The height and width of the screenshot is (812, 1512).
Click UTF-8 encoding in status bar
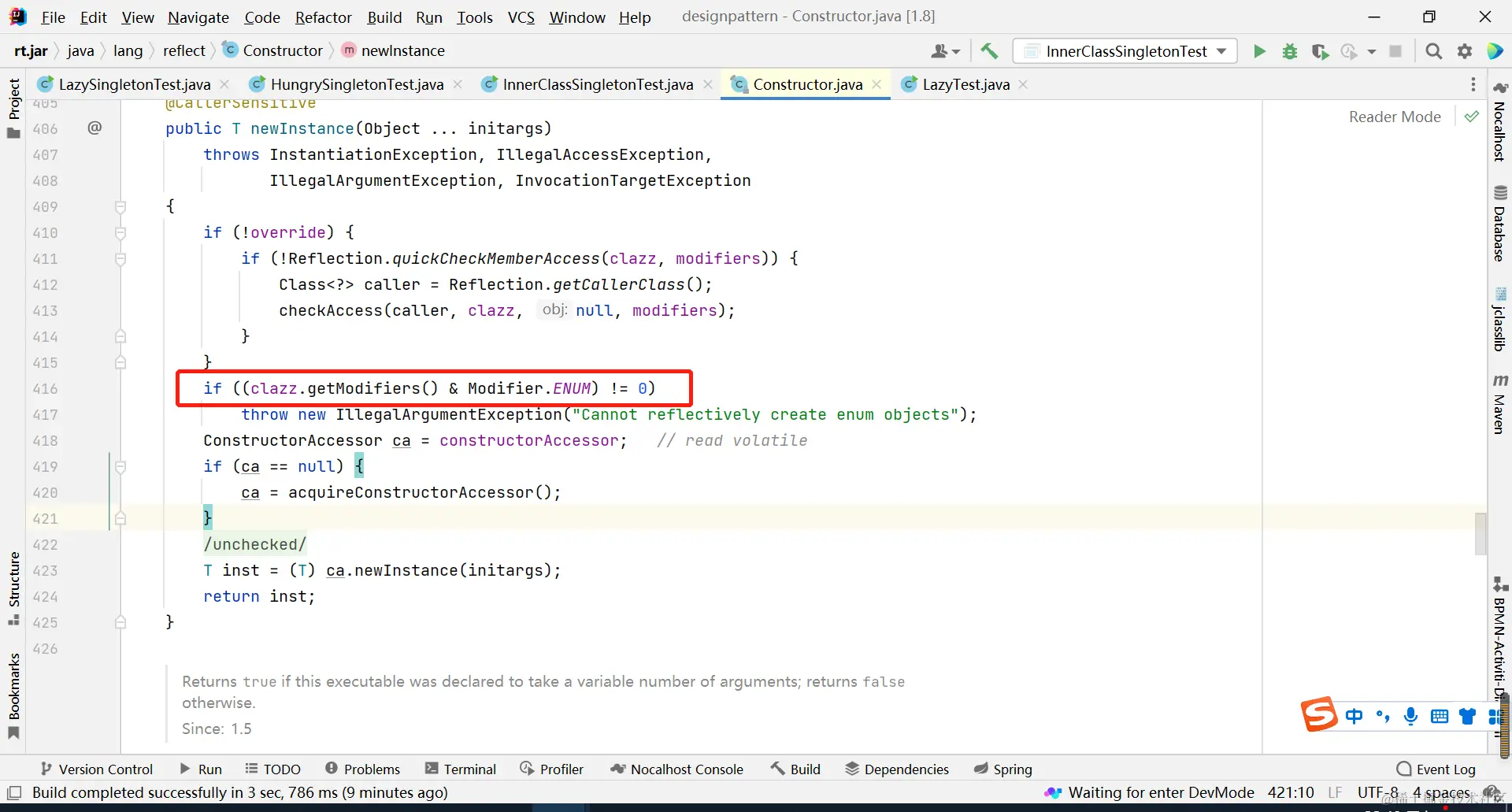click(1377, 792)
